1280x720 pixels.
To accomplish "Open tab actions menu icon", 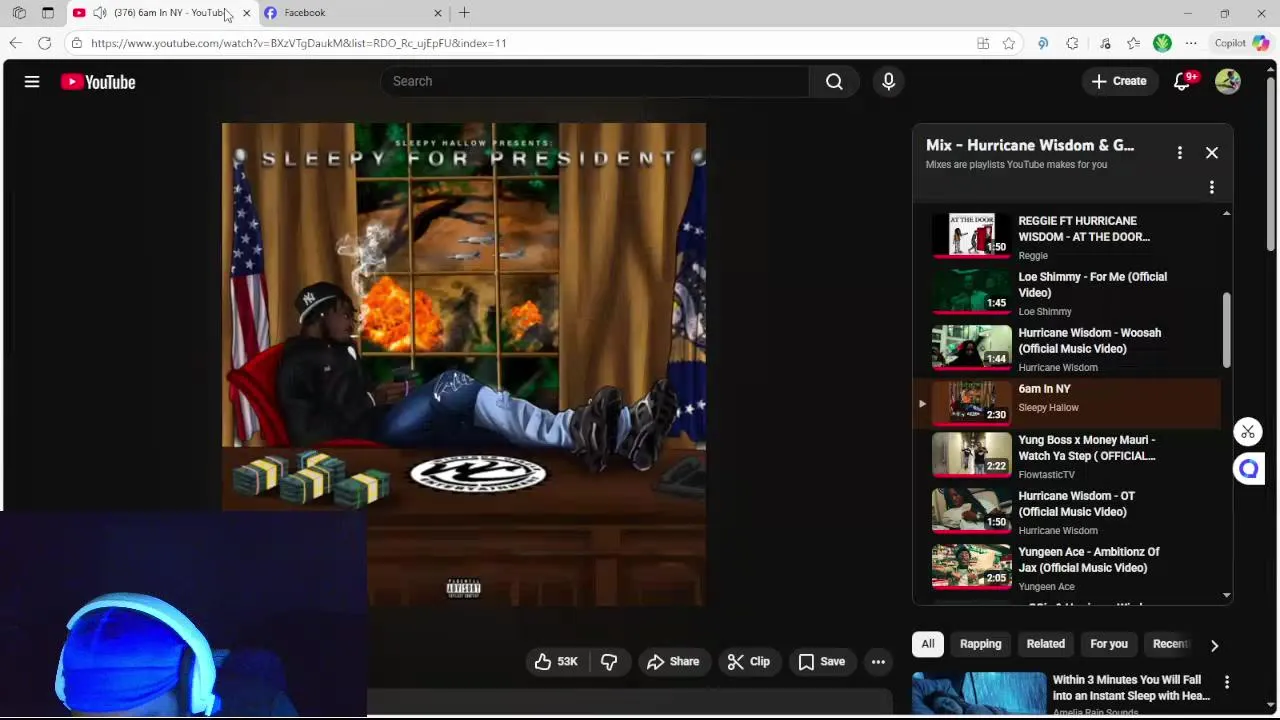I will pyautogui.click(x=48, y=13).
